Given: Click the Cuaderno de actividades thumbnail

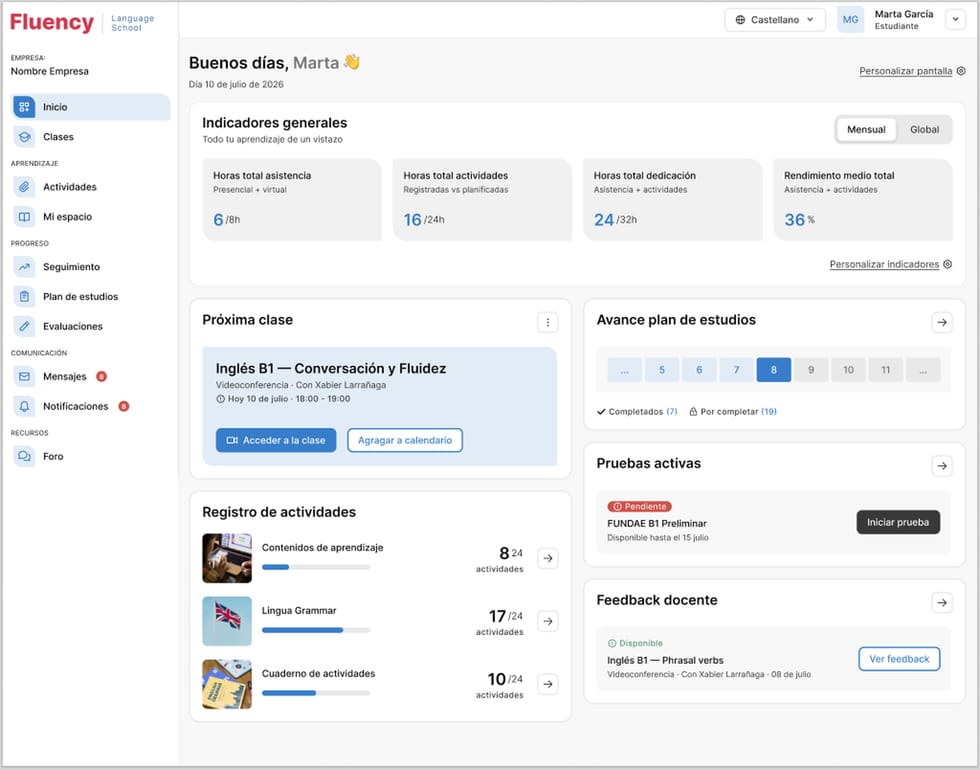Looking at the screenshot, I should (x=227, y=684).
